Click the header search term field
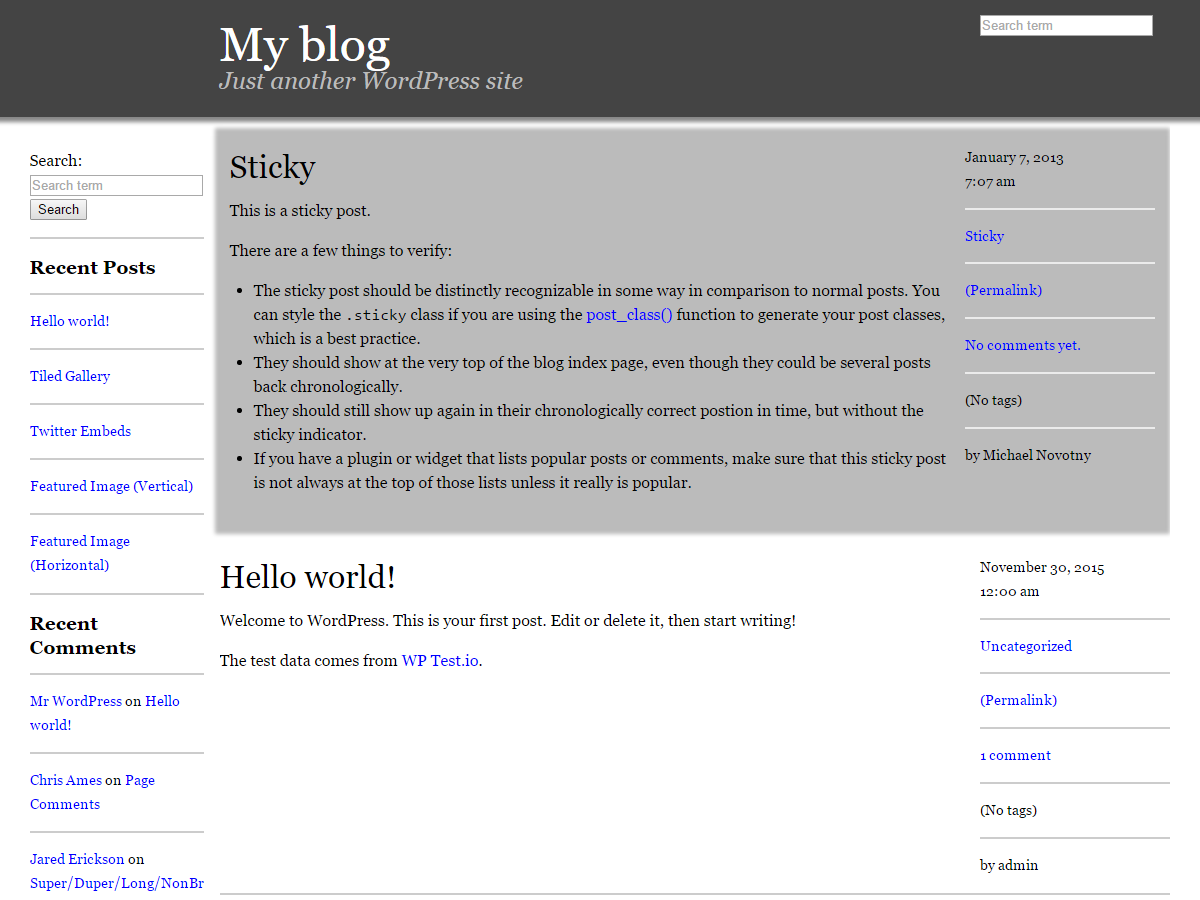The height and width of the screenshot is (900, 1200). click(1066, 26)
